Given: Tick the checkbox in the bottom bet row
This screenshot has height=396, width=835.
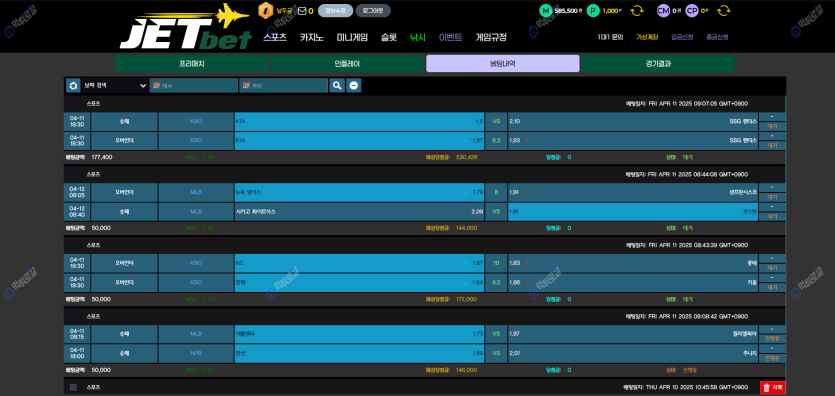Looking at the screenshot, I should [x=73, y=387].
